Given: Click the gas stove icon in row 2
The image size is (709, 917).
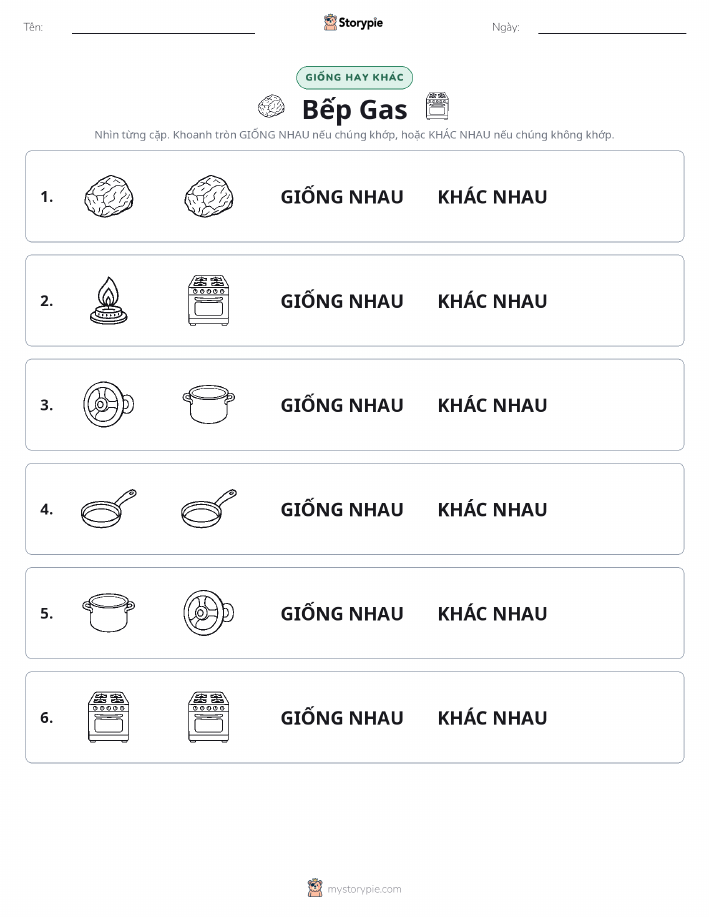Looking at the screenshot, I should 209,301.
